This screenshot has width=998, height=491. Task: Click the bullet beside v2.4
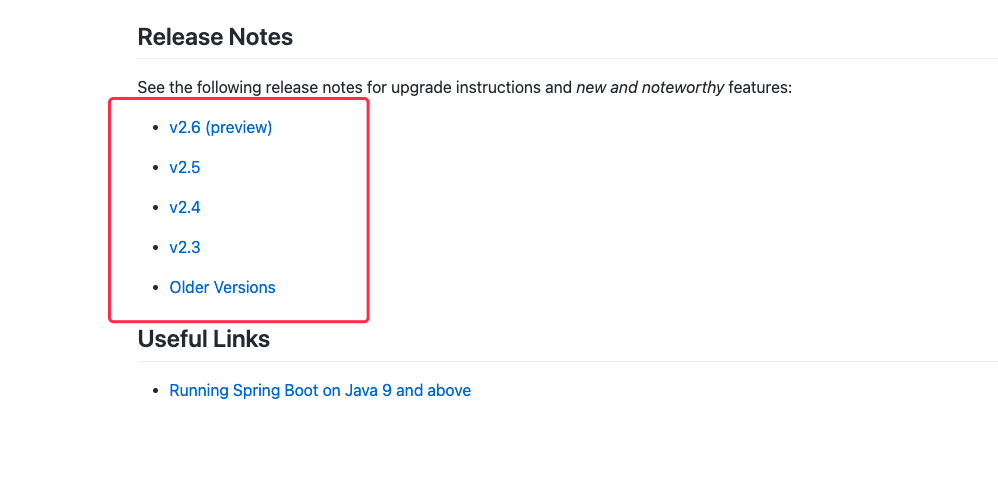click(x=155, y=208)
